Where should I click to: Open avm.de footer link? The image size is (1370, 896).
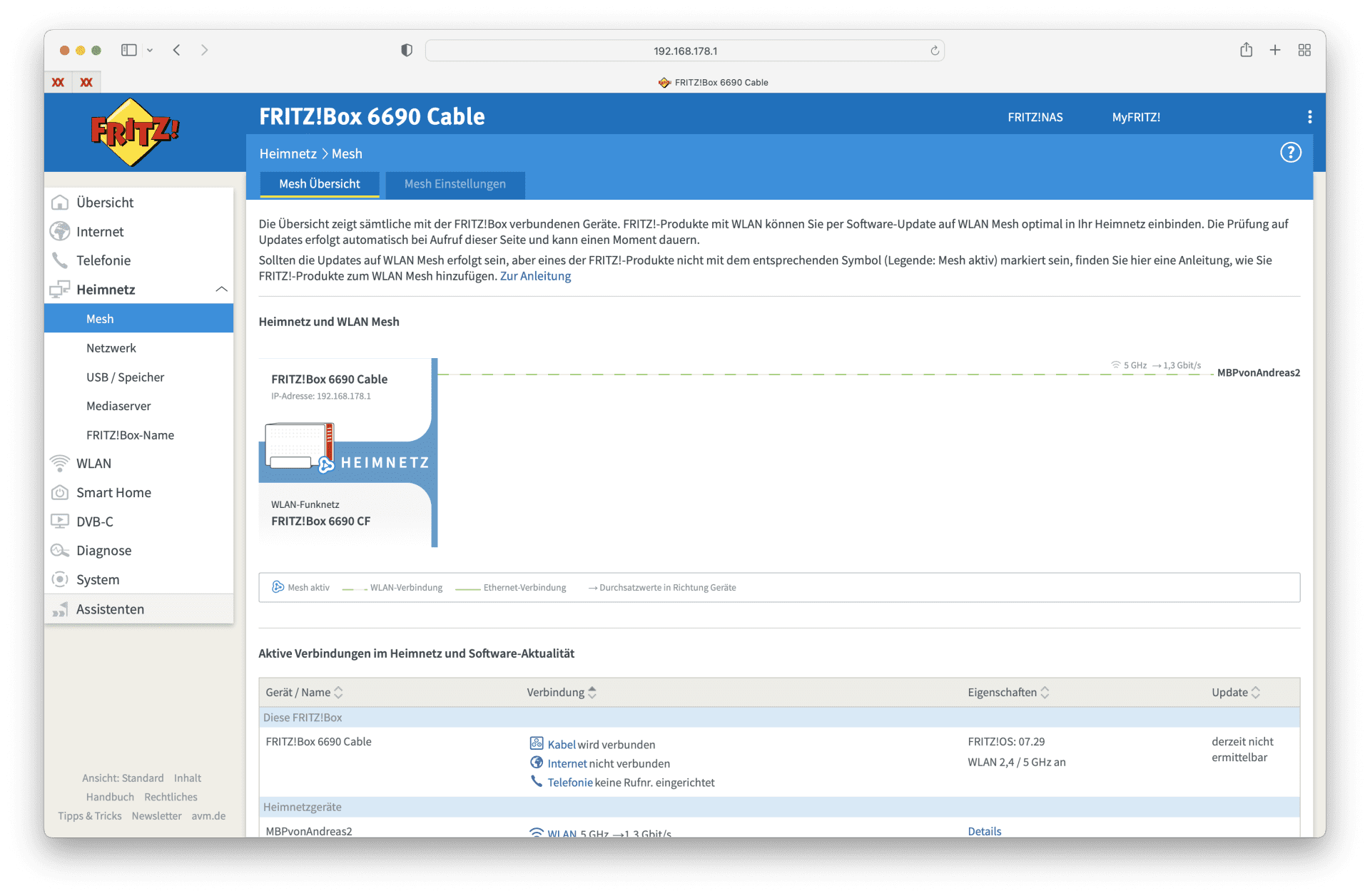pyautogui.click(x=208, y=816)
